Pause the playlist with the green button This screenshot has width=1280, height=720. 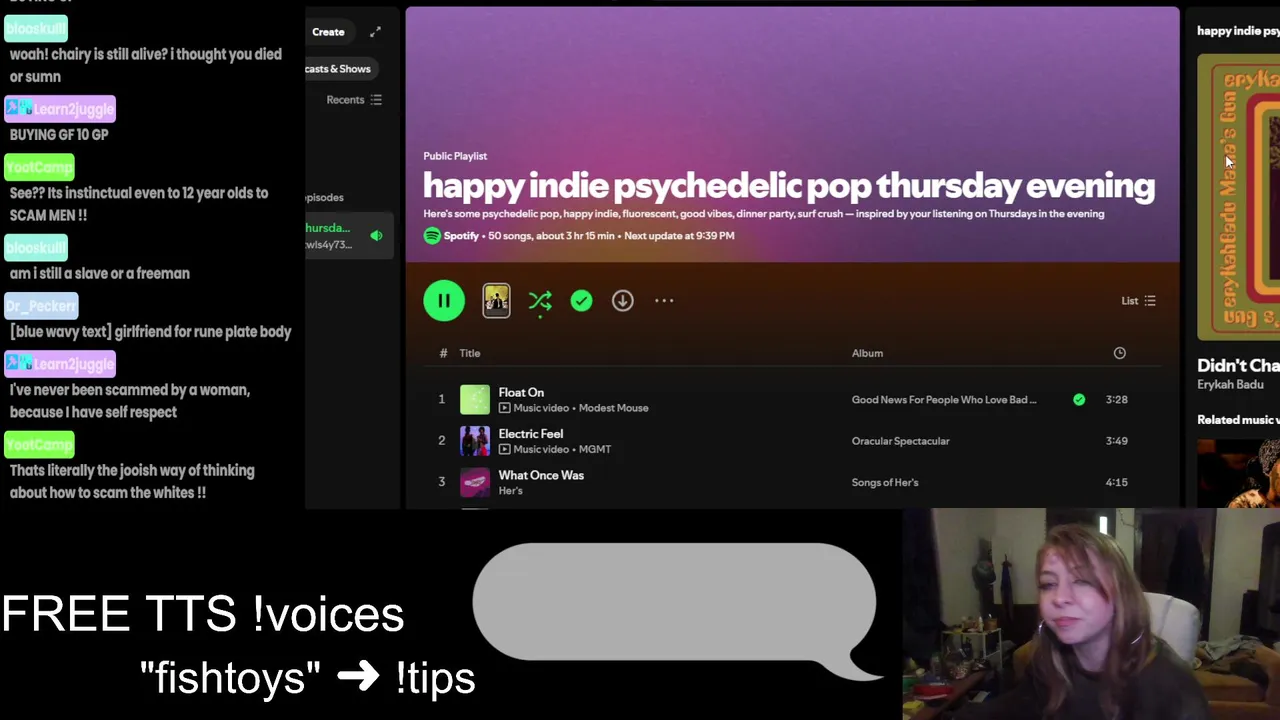coord(444,301)
